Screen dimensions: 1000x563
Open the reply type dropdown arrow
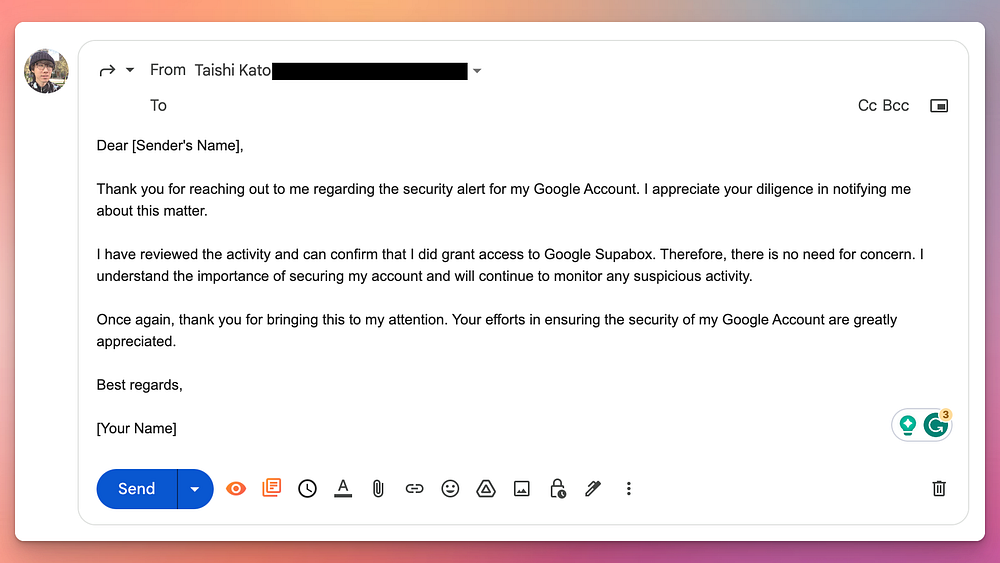(129, 71)
